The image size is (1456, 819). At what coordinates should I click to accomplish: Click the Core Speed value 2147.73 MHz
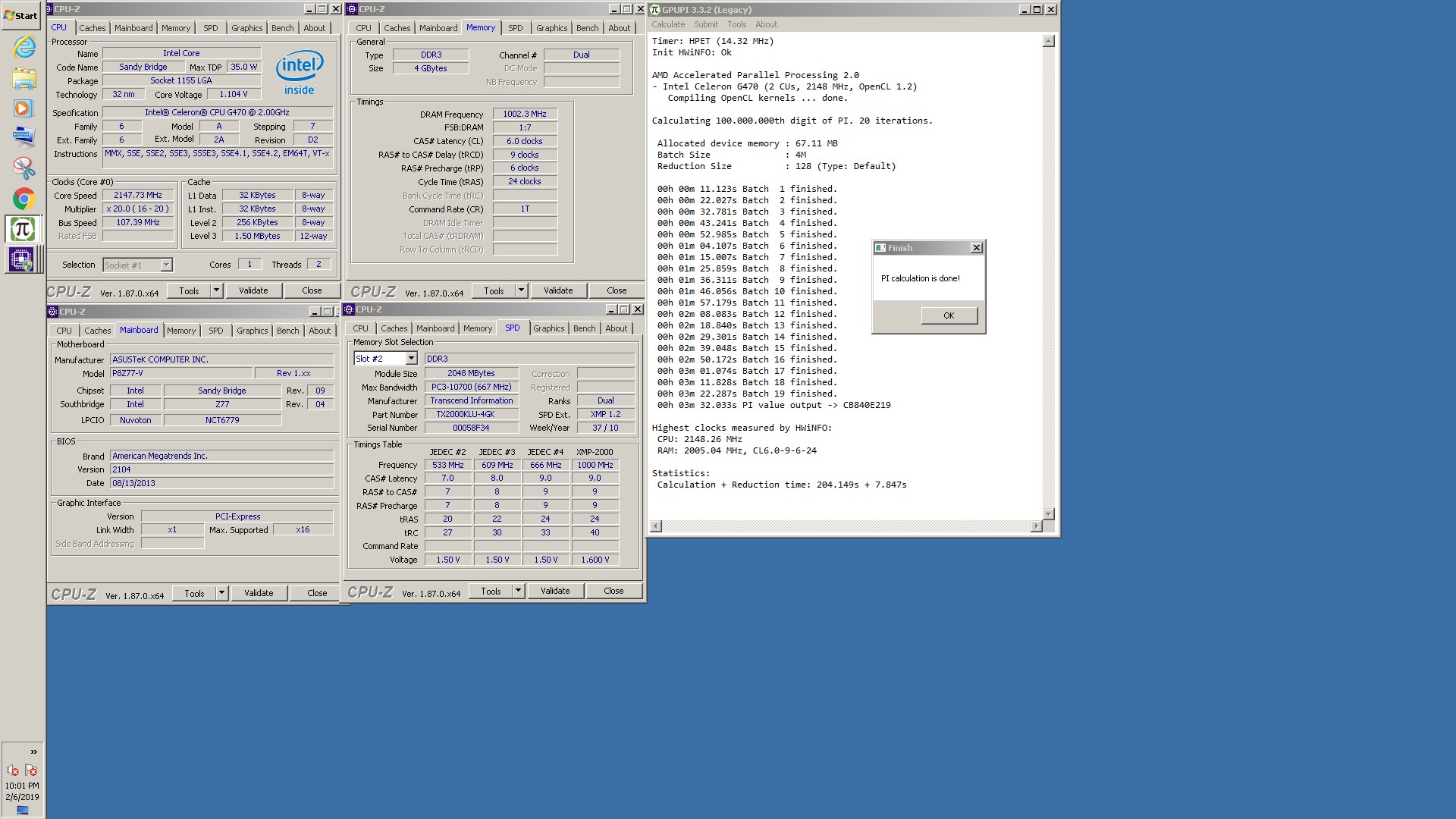(138, 195)
